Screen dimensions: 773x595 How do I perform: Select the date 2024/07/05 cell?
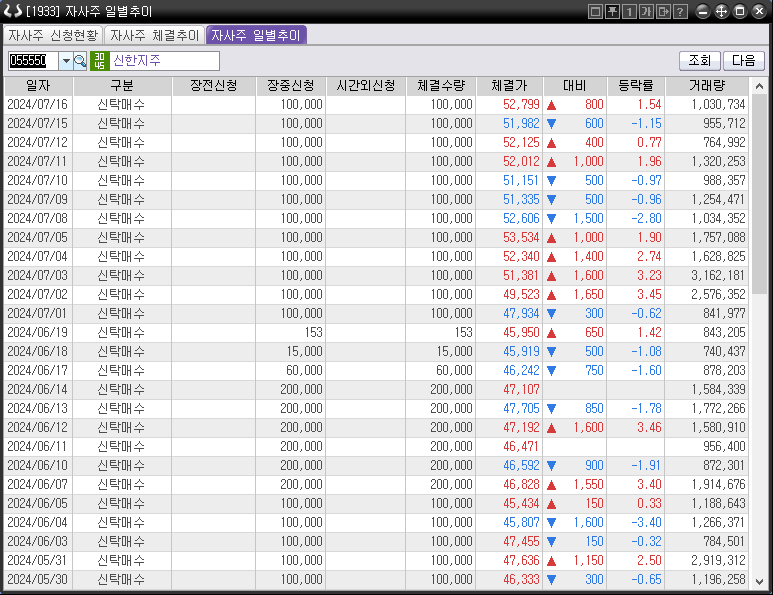coord(38,238)
